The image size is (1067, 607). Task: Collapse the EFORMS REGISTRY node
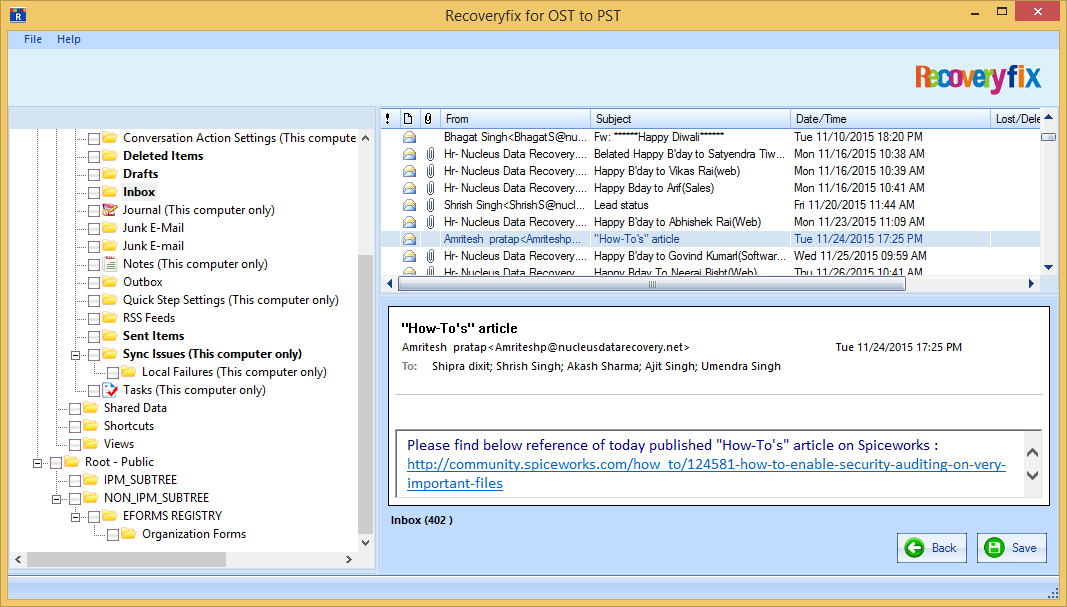tap(76, 516)
